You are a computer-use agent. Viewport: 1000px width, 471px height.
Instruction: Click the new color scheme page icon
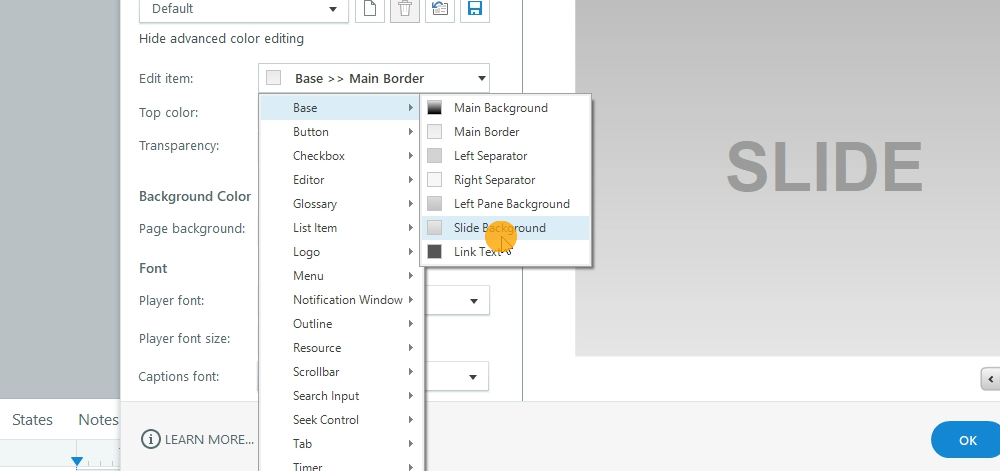370,9
